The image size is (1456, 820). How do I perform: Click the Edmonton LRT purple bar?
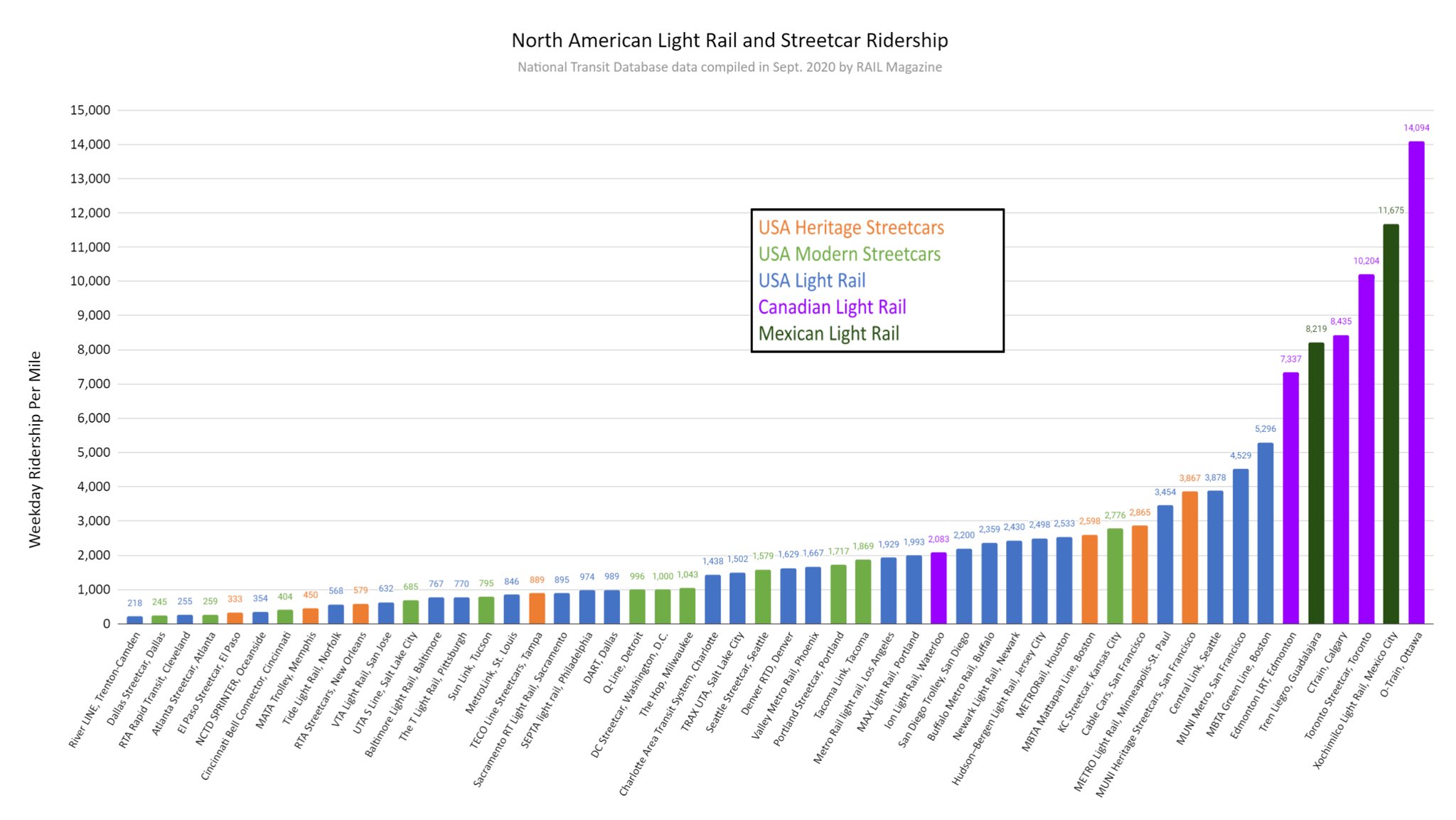1290,497
